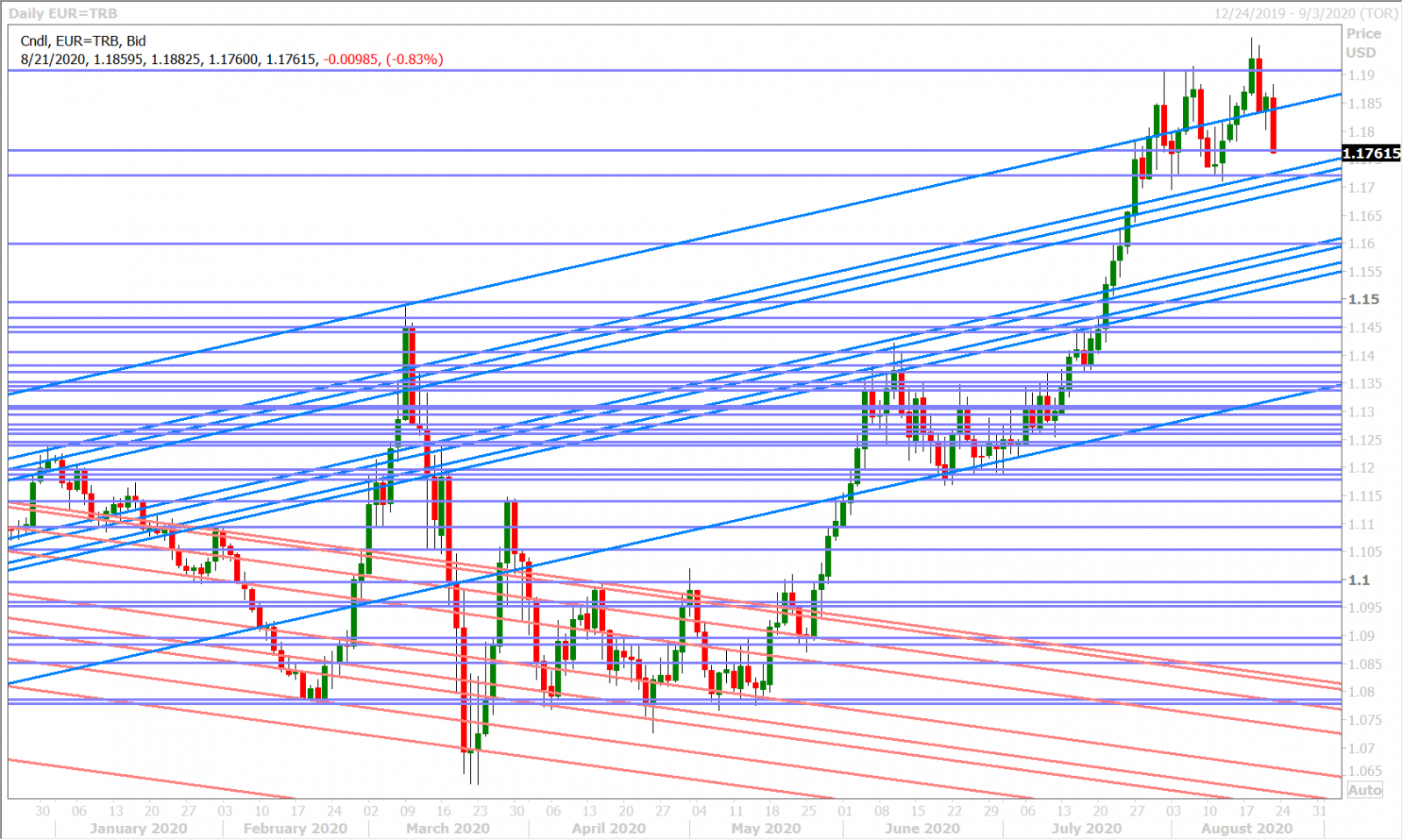Click the 1.17 price axis tick

click(x=1360, y=188)
